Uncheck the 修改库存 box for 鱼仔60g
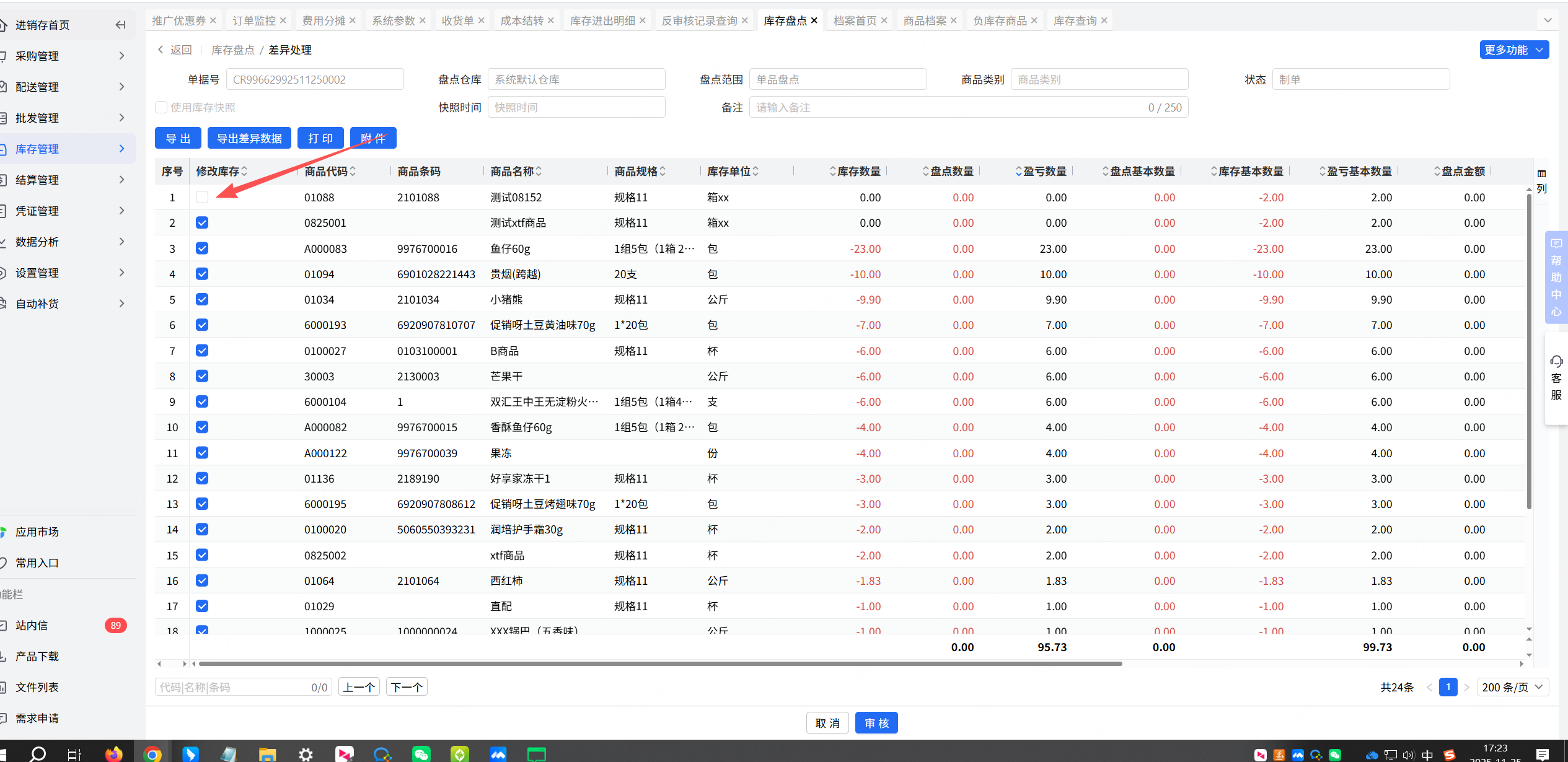 (x=202, y=248)
